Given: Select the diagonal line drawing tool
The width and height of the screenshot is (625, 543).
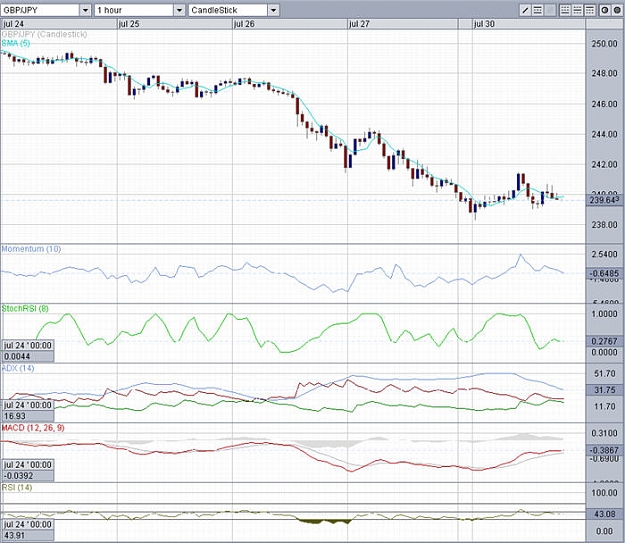Looking at the screenshot, I should click(x=525, y=10).
